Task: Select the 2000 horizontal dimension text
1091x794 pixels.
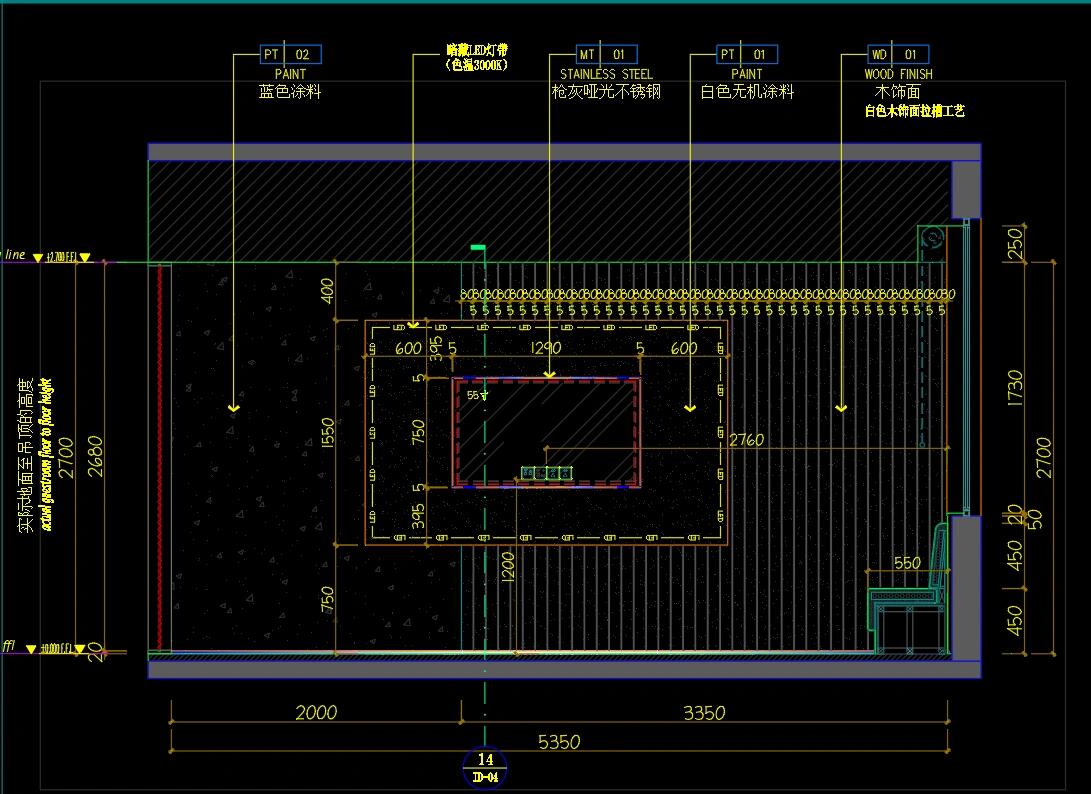Action: coord(315,713)
